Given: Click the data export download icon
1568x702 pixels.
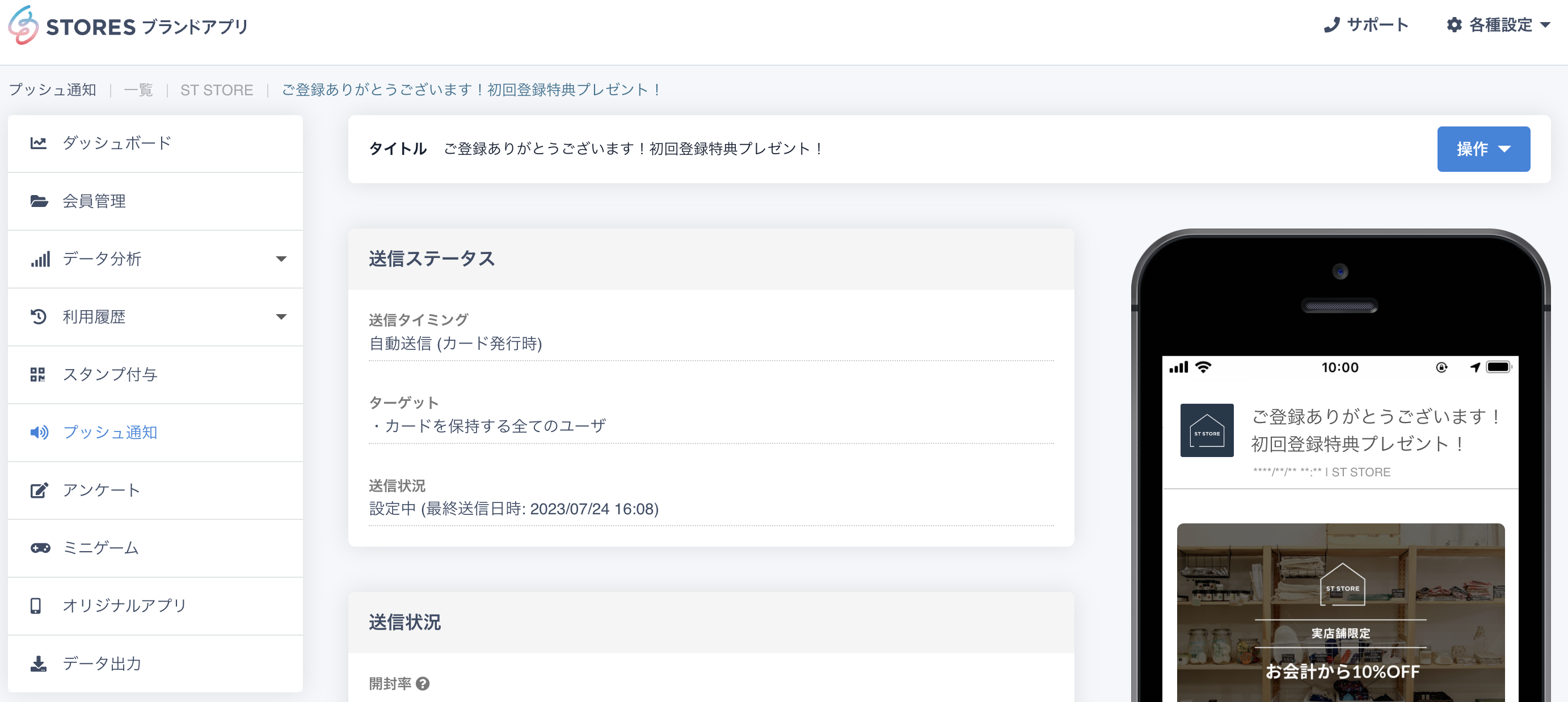Looking at the screenshot, I should 39,663.
